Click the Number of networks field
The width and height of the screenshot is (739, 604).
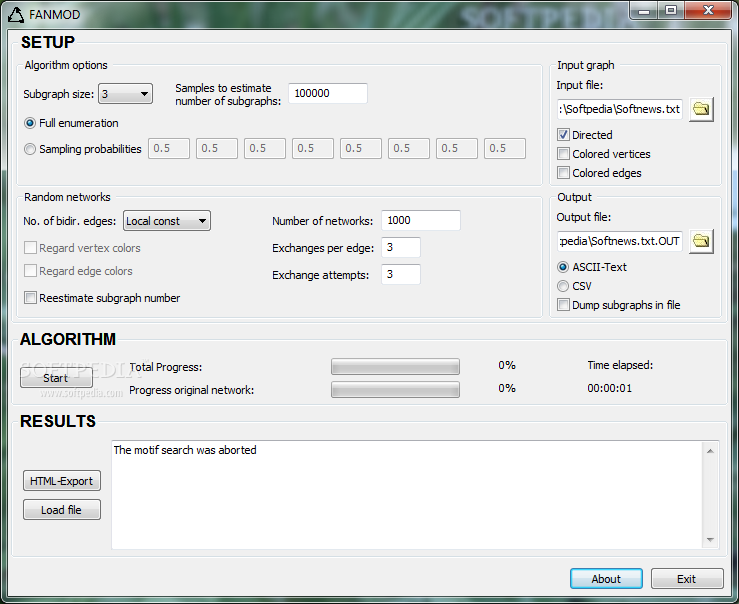tap(421, 220)
